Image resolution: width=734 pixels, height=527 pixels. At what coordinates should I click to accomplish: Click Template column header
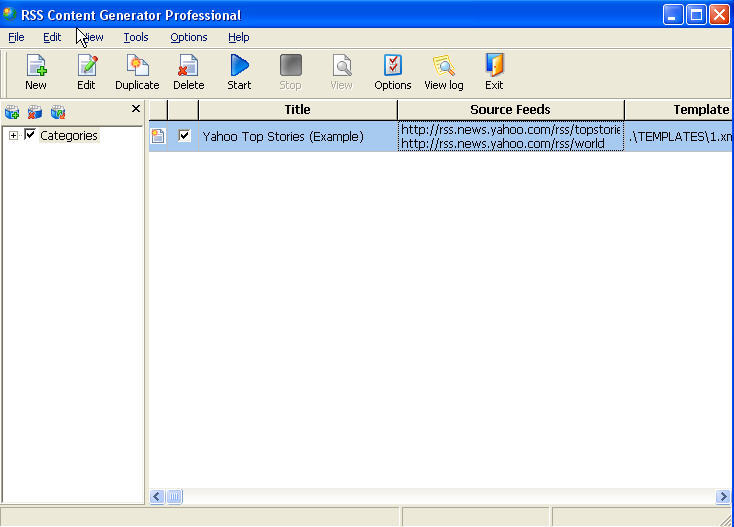(x=679, y=110)
